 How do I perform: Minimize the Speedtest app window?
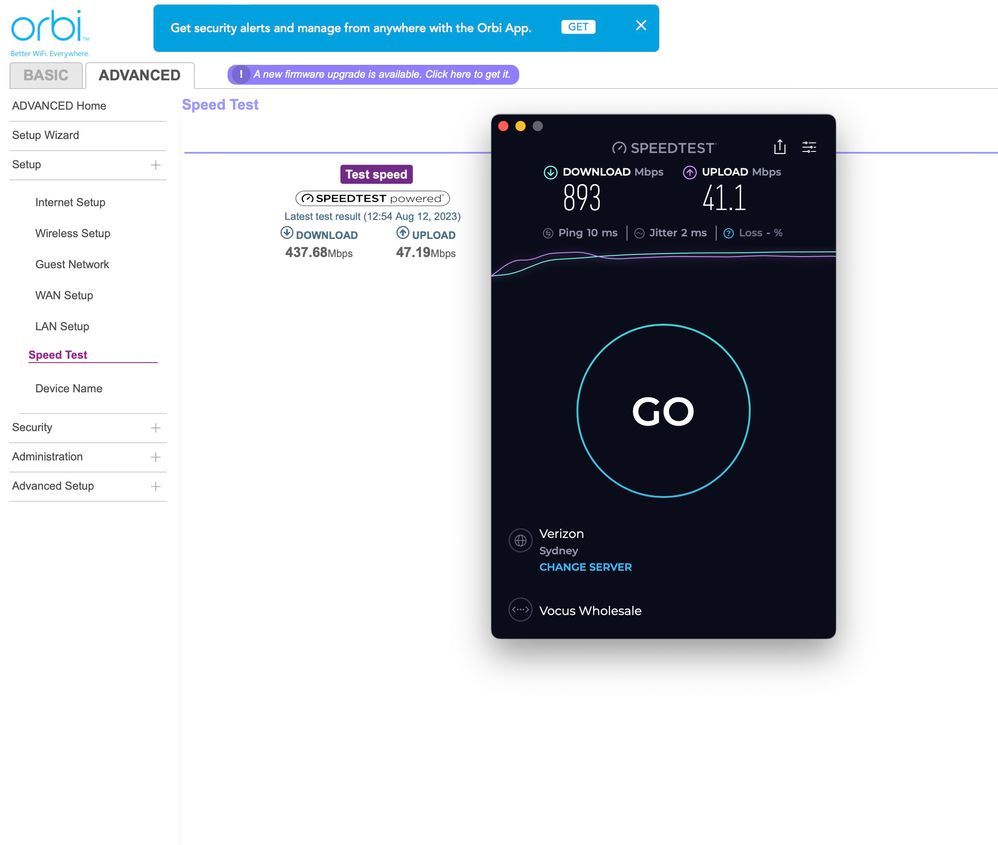point(521,126)
